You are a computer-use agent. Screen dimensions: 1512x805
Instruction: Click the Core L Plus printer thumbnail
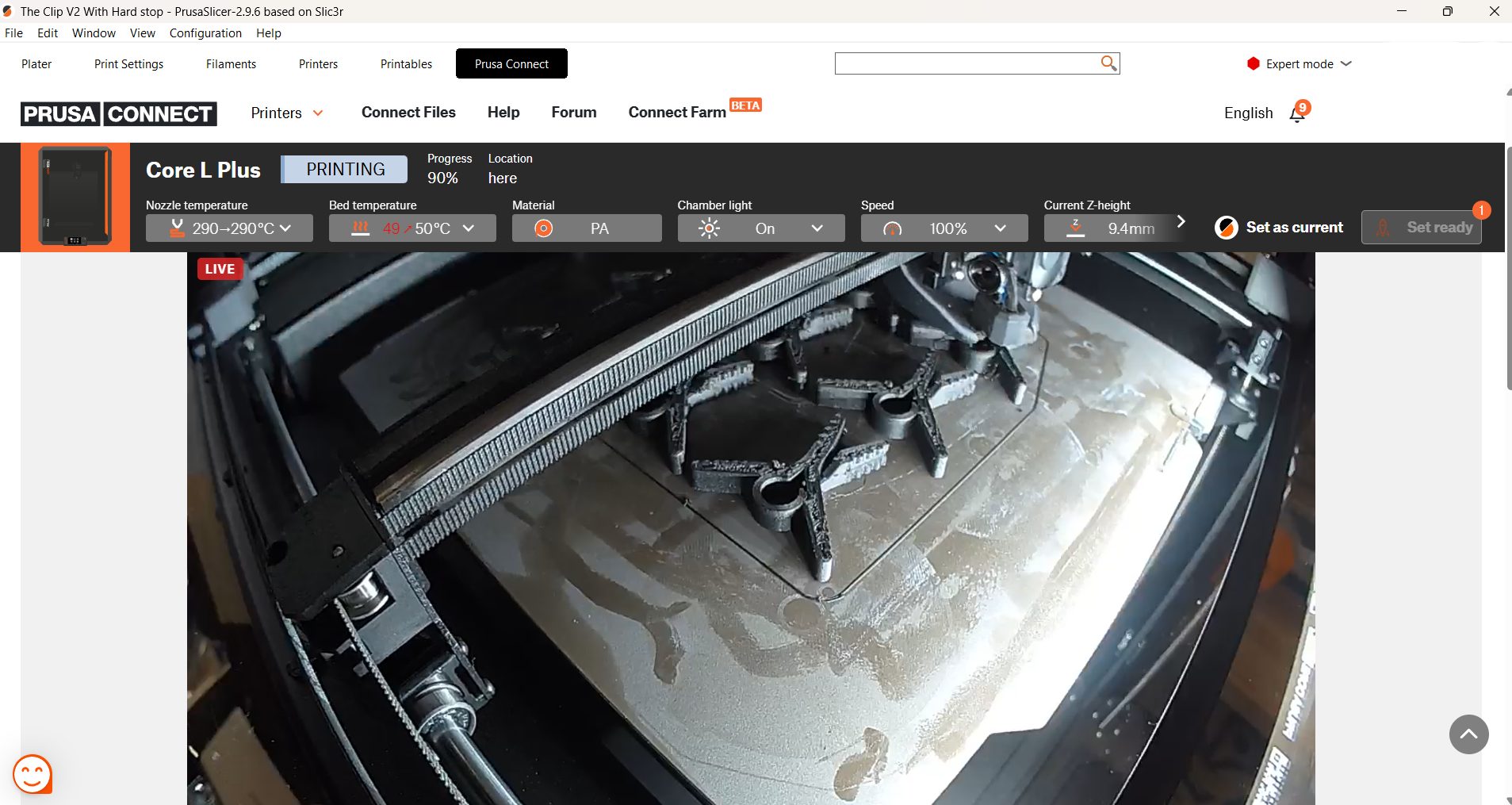pos(75,197)
